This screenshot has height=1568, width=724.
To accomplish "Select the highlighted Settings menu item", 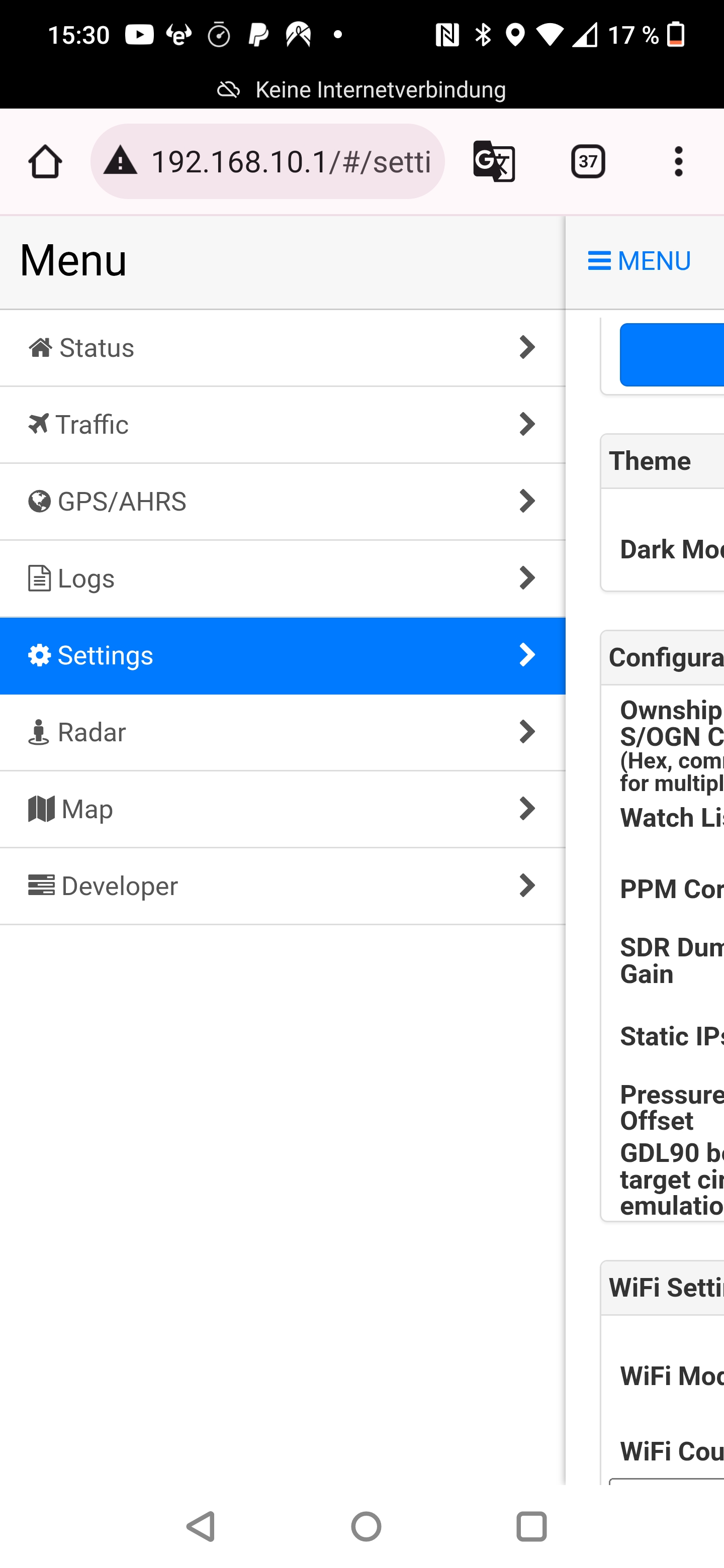I will coord(105,655).
